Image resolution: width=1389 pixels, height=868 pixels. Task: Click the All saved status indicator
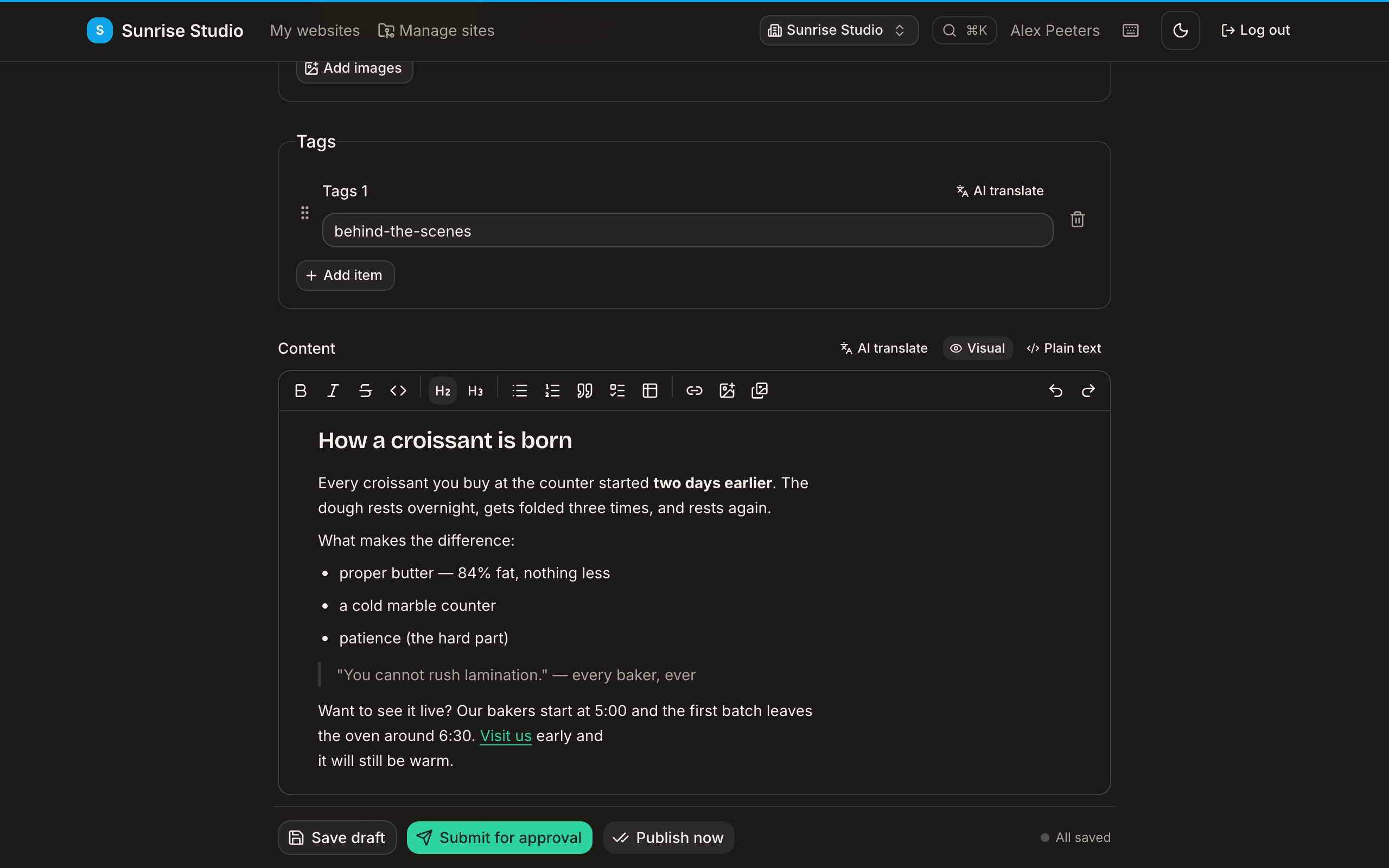coord(1075,838)
